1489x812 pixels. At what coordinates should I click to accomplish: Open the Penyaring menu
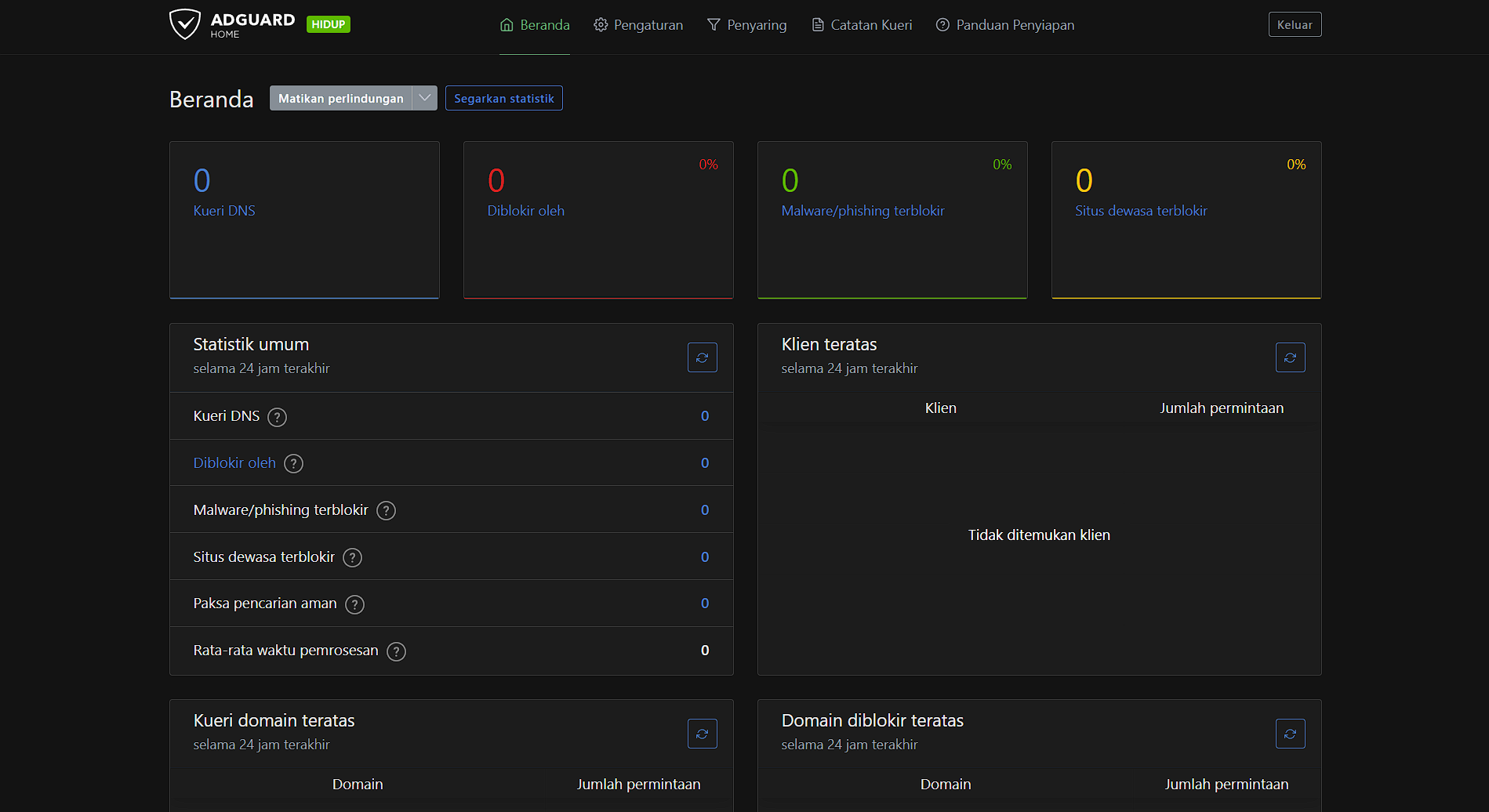coord(746,25)
